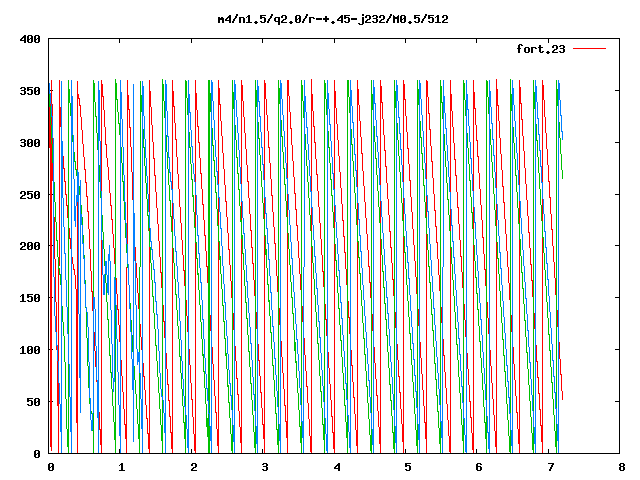Viewport: 640px width, 480px height.
Task: Click the x-axis label 6
Action: coord(479,467)
